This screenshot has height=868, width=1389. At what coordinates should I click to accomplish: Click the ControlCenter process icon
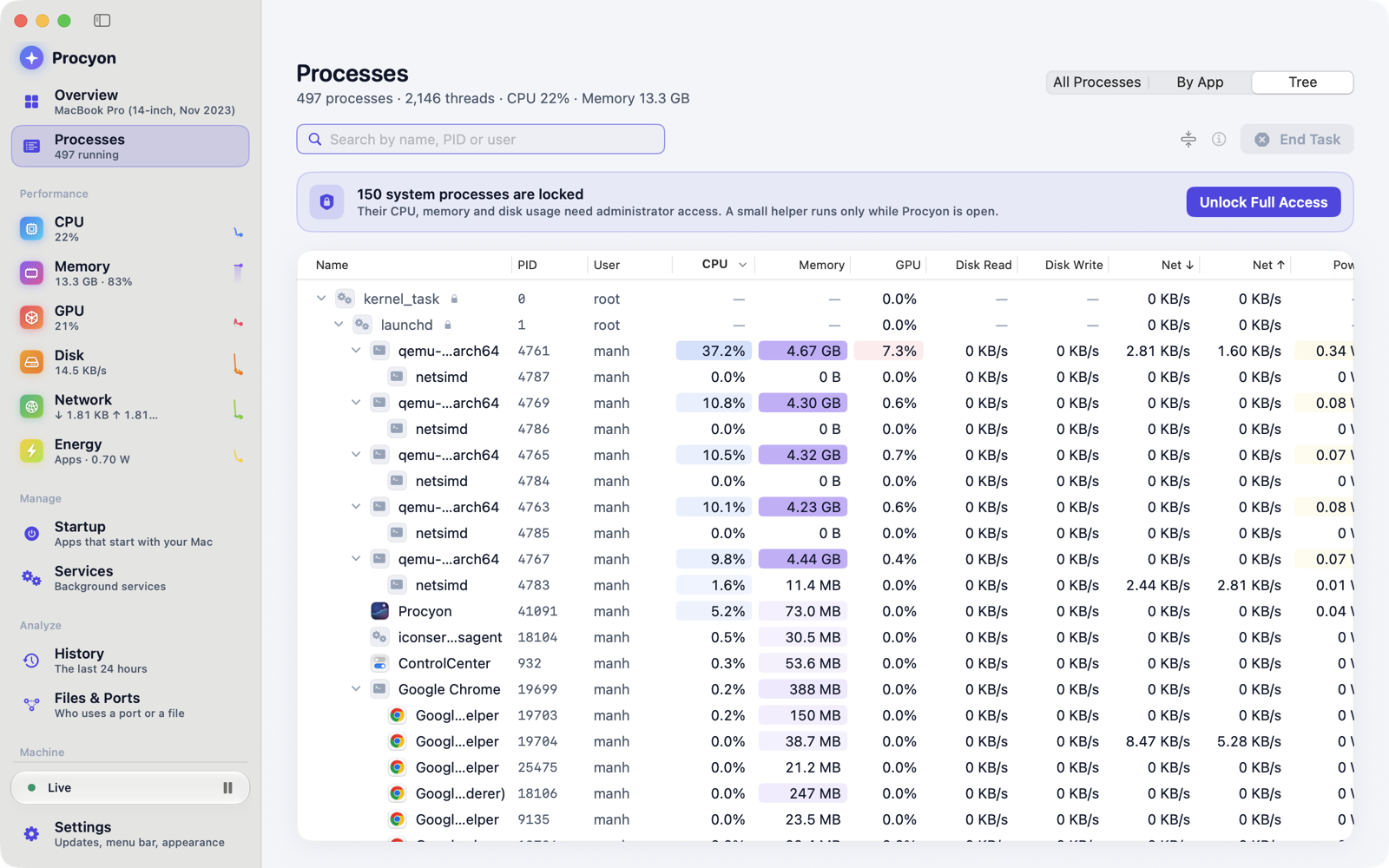(379, 663)
